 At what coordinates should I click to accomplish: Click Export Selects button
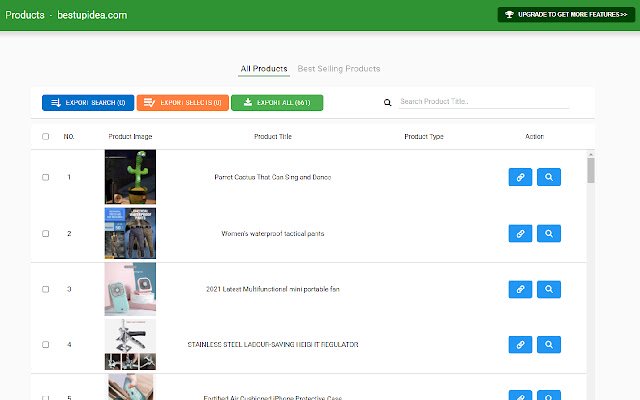182,102
